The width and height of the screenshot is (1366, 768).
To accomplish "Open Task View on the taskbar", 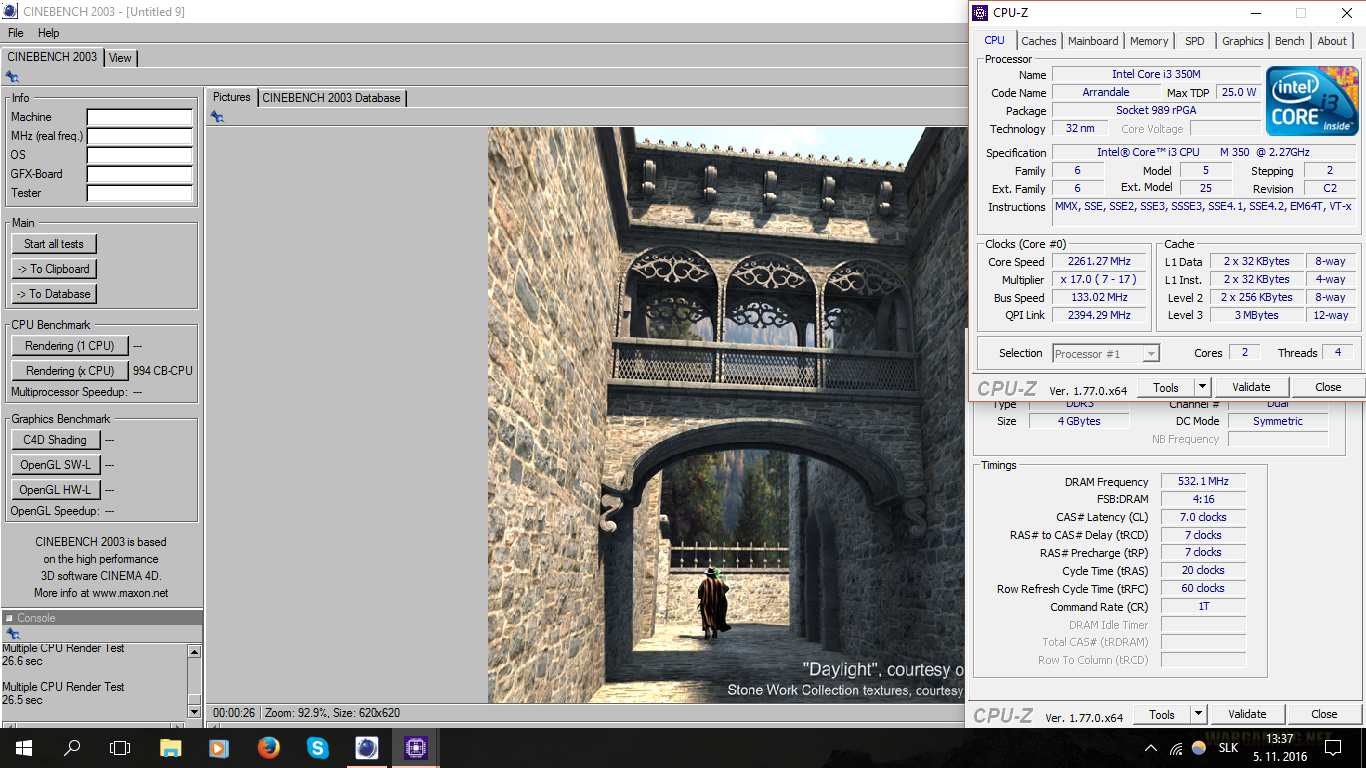I will point(120,748).
